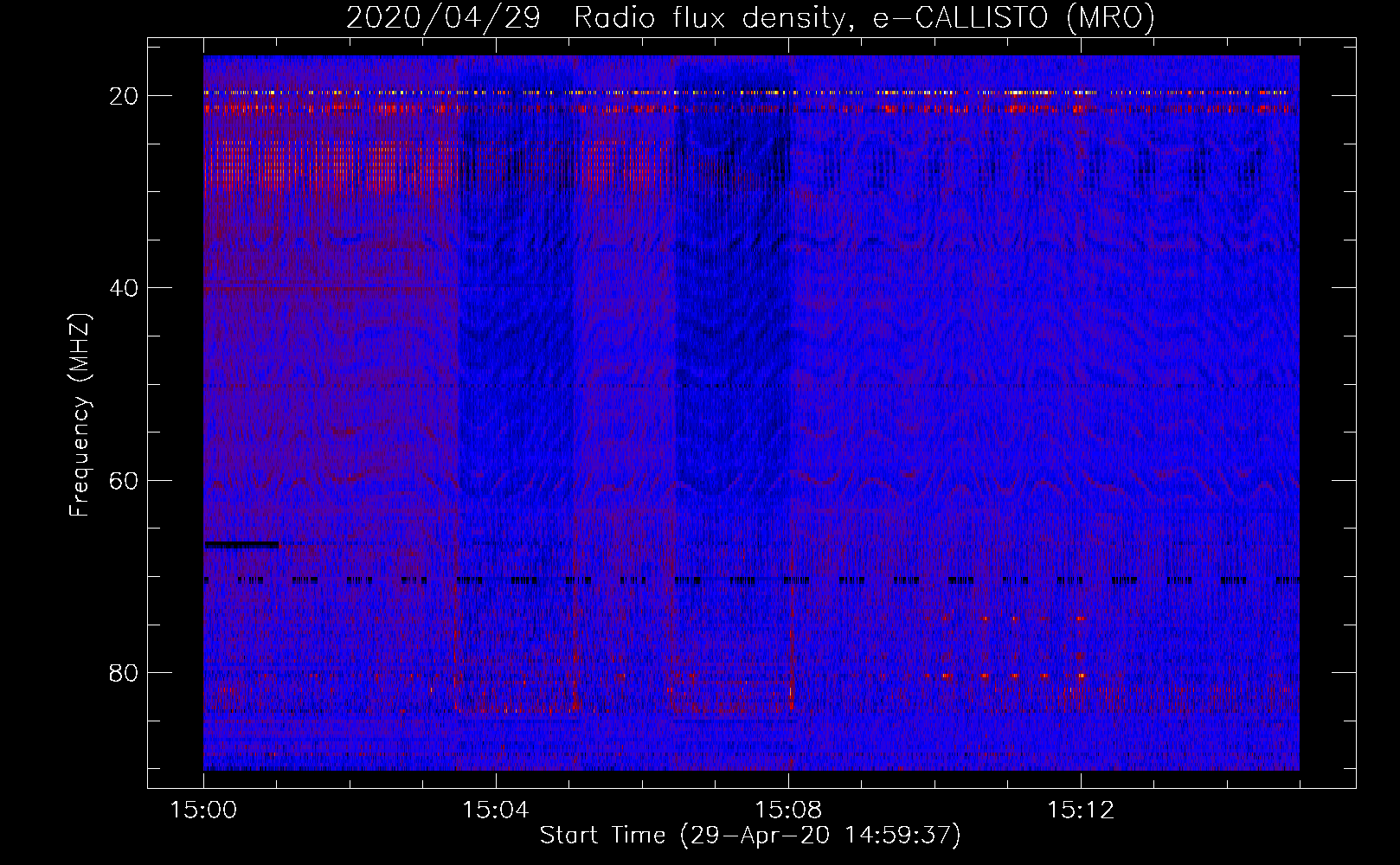The image size is (1400, 865).
Task: Click the 'Frequency (MHZ)' axis label
Action: (x=80, y=414)
